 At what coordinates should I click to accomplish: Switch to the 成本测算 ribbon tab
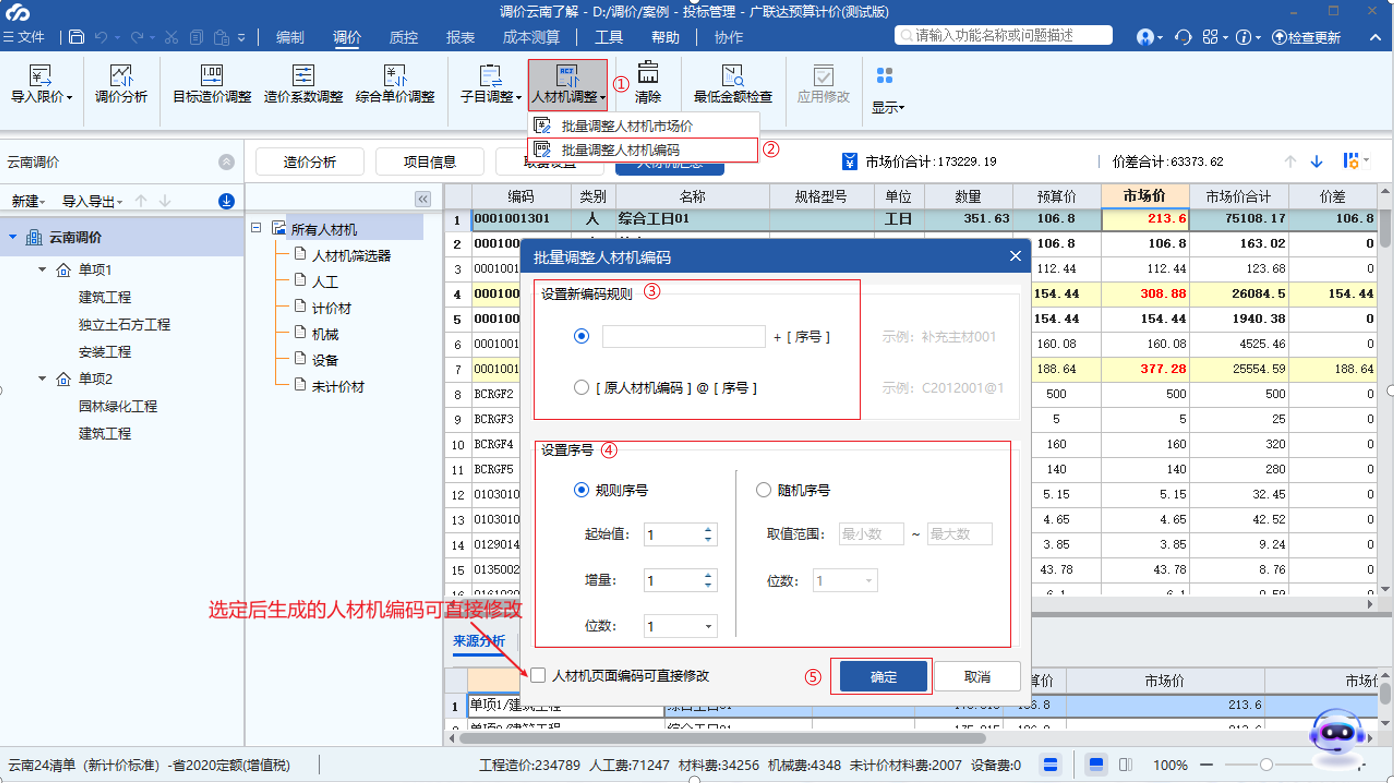pyautogui.click(x=531, y=37)
